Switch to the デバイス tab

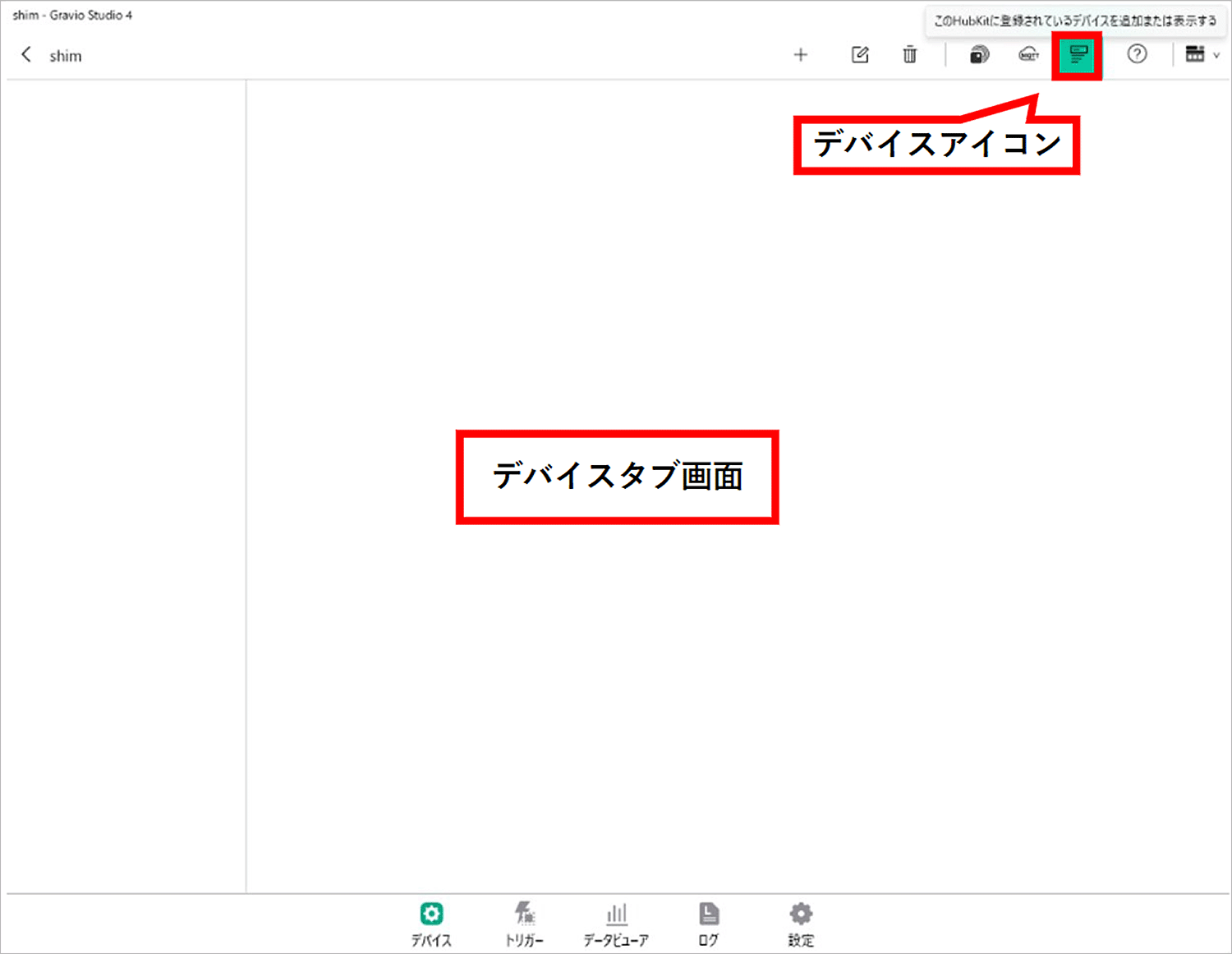pos(431,924)
